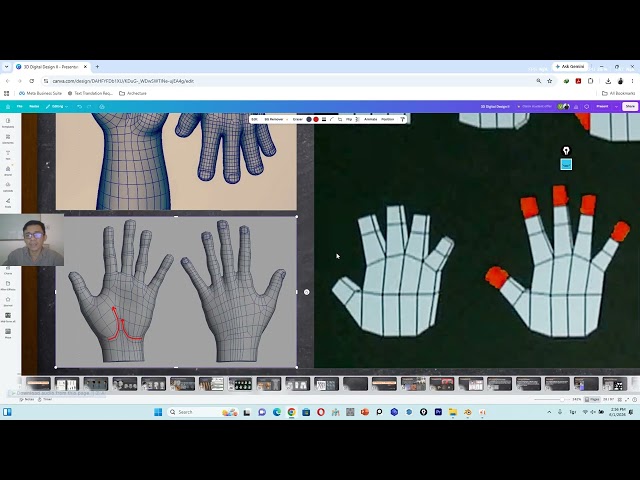Open the Meta Business Suite bookmark

click(x=40, y=93)
